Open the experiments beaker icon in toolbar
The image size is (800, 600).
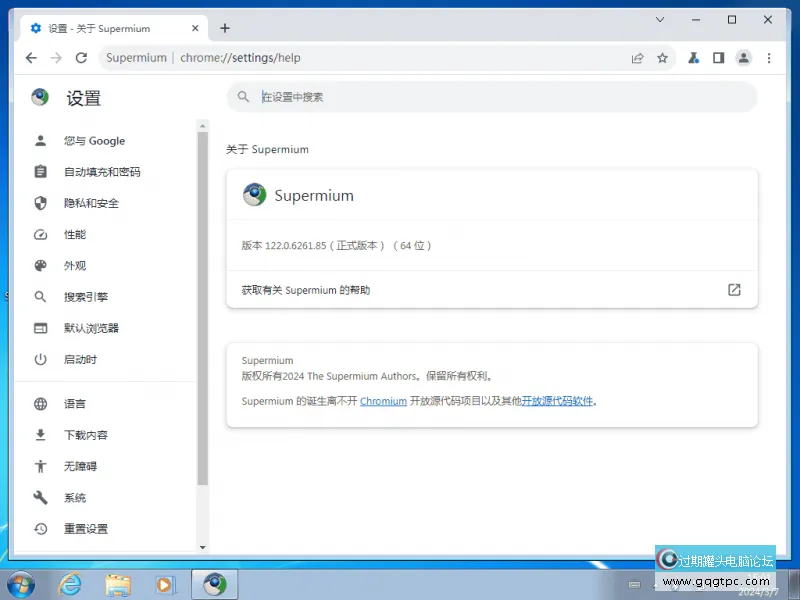point(694,58)
